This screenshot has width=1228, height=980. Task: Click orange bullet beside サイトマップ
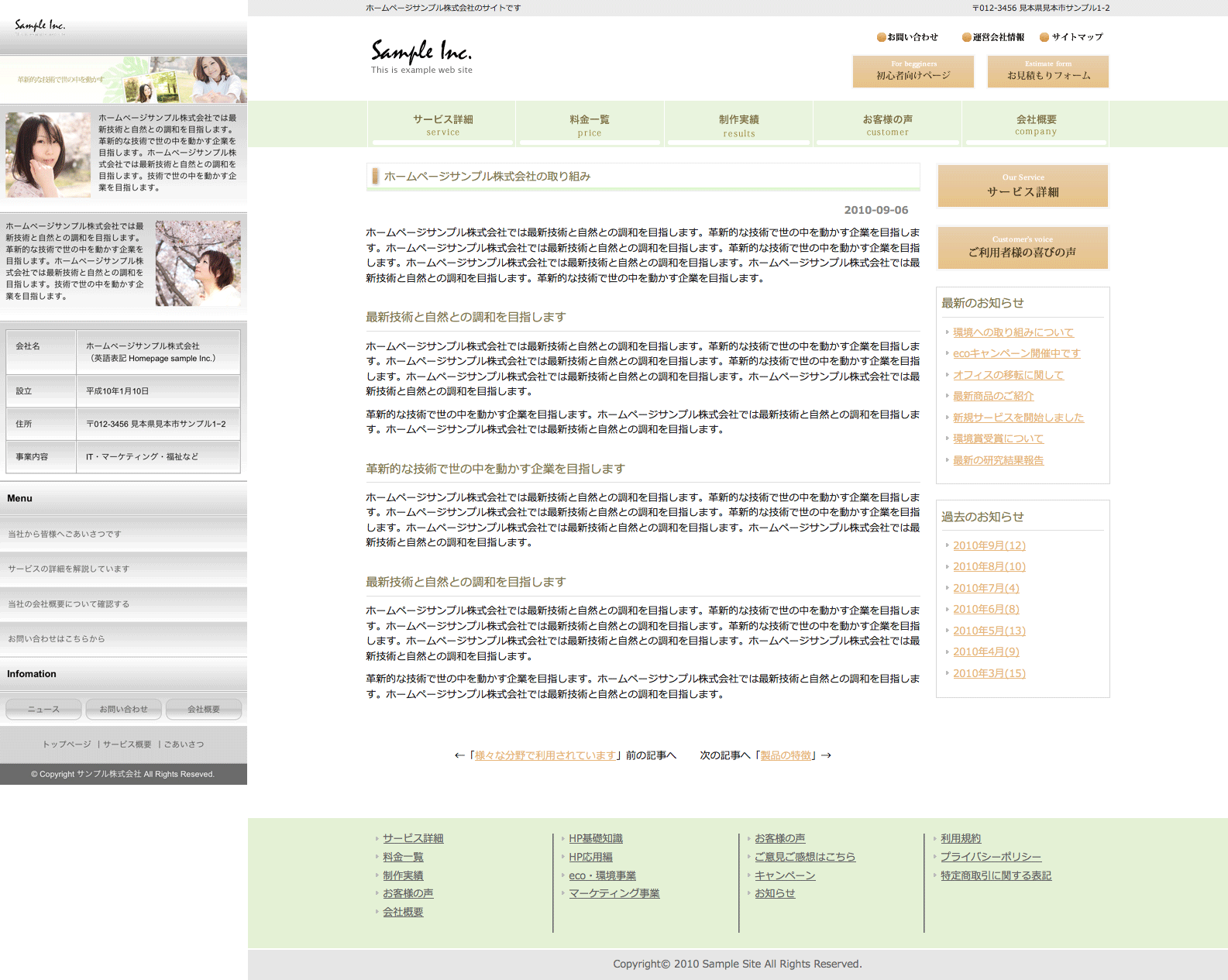pos(1044,37)
